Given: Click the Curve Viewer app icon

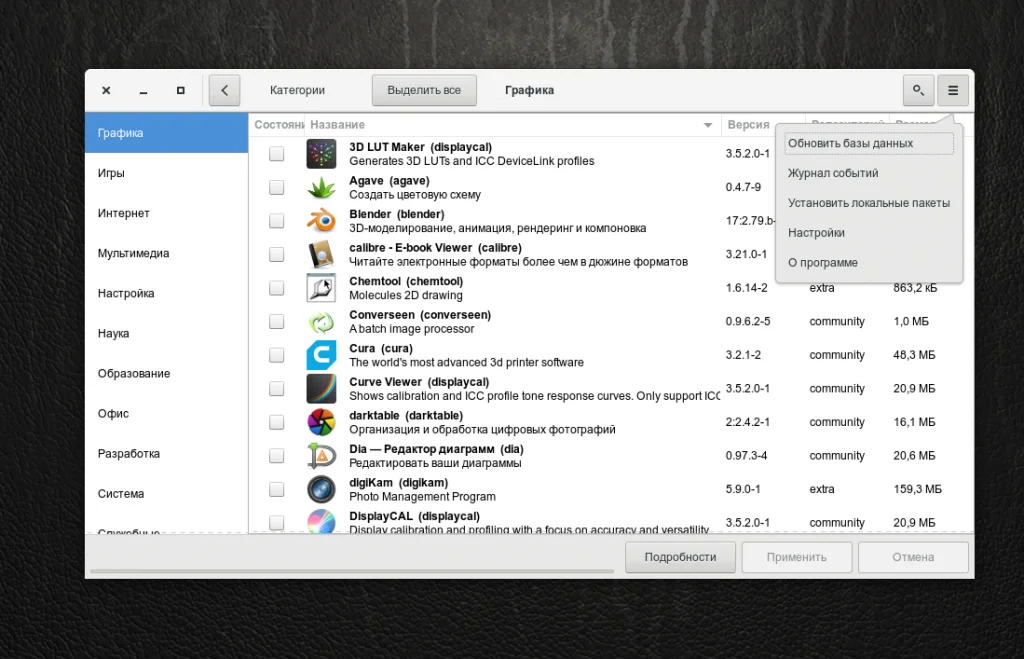Looking at the screenshot, I should [321, 389].
